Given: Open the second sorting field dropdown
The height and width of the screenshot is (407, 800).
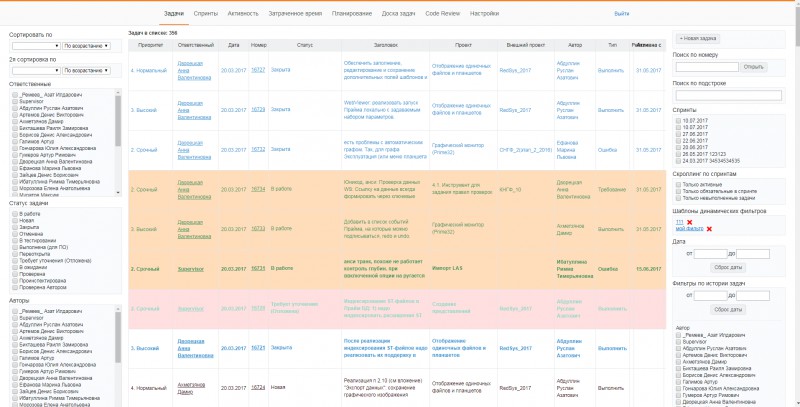Looking at the screenshot, I should click(33, 71).
